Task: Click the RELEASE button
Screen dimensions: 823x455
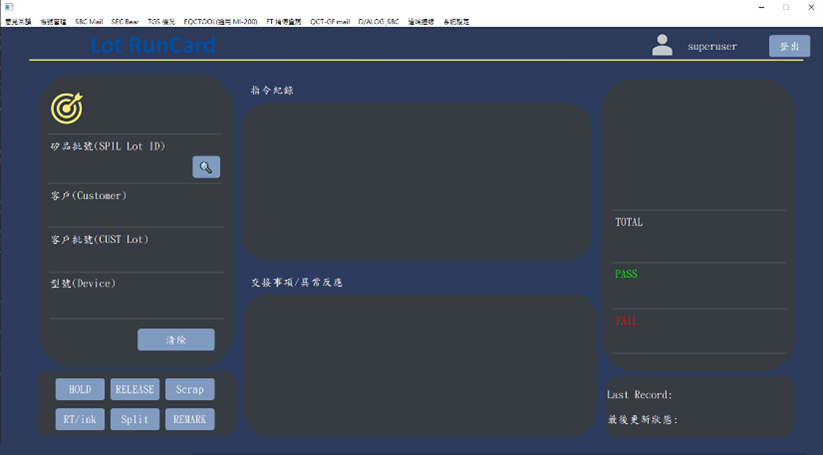Action: click(135, 389)
